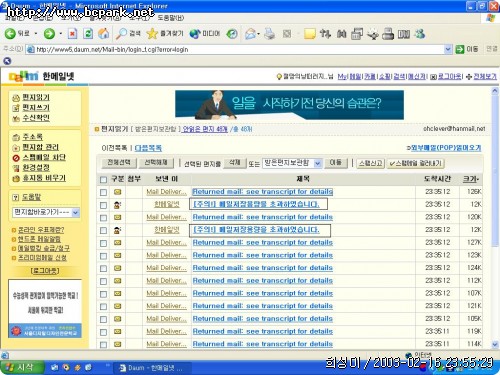Click the binoculars toolbar icon
Viewport: 500px width, 375px height.
click(341, 34)
